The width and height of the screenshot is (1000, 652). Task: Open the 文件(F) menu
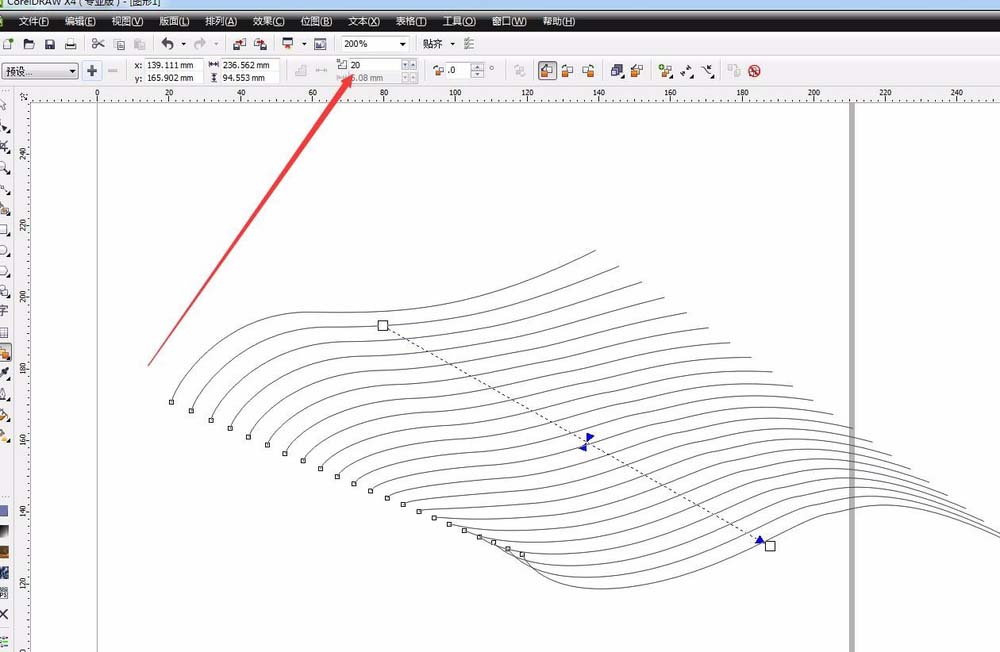[34, 22]
